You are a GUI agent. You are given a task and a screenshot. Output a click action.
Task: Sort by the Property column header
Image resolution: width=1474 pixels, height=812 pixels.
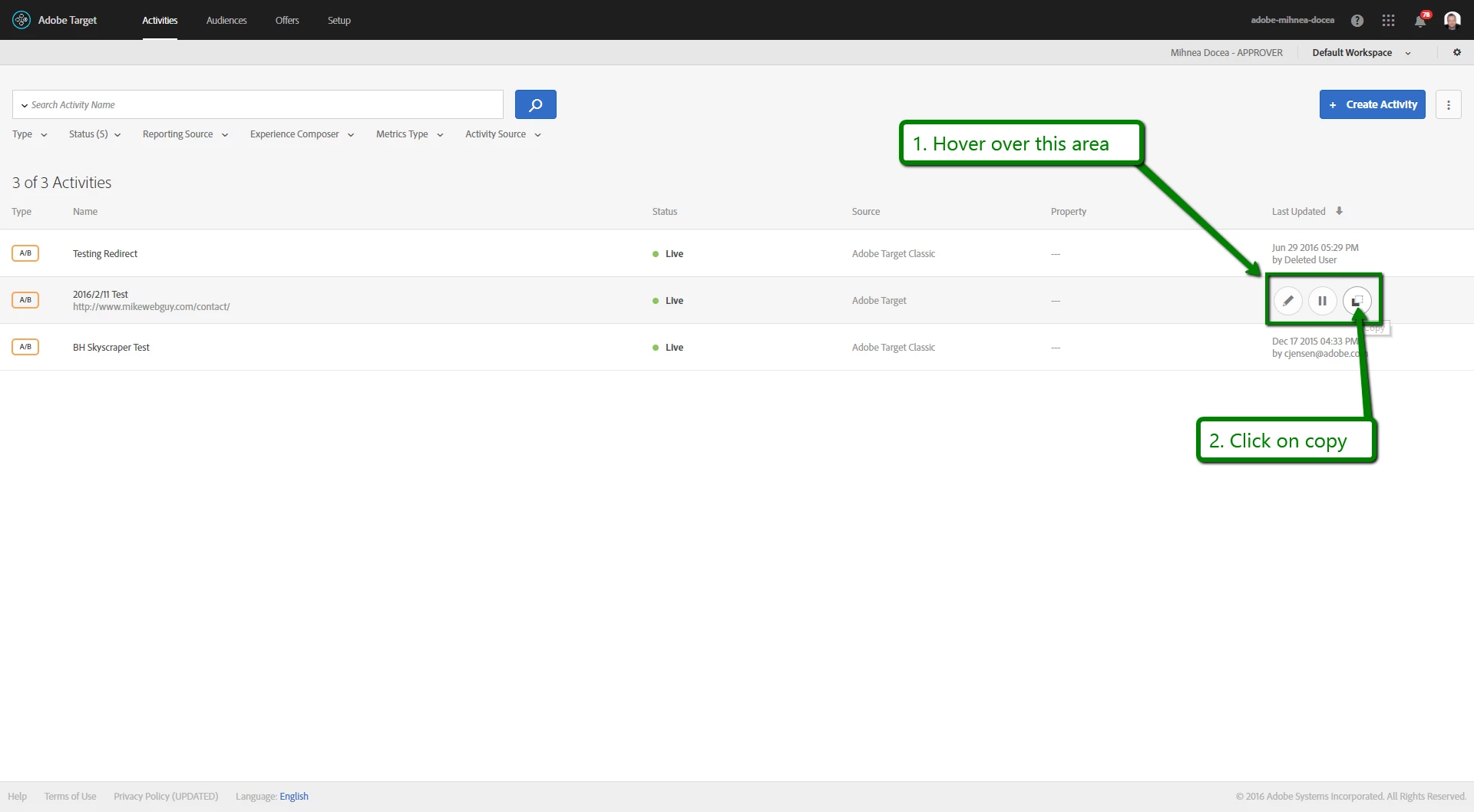tap(1069, 212)
